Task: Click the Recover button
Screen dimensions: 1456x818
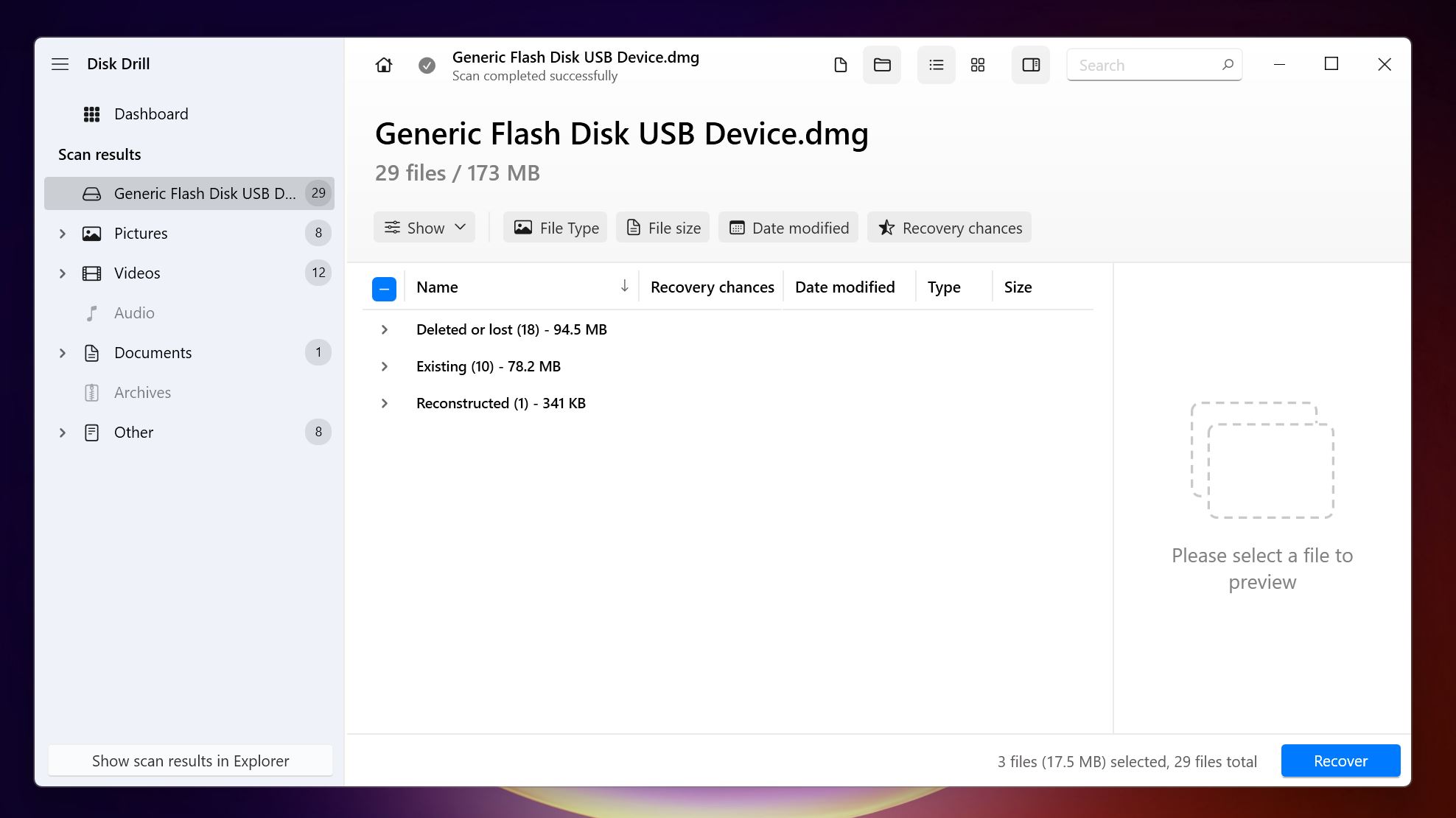Action: 1340,761
